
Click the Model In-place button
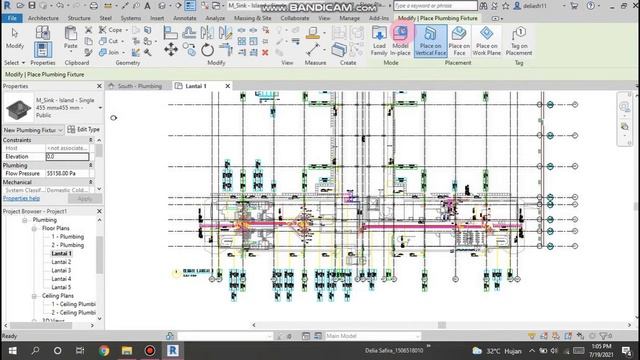coord(400,41)
